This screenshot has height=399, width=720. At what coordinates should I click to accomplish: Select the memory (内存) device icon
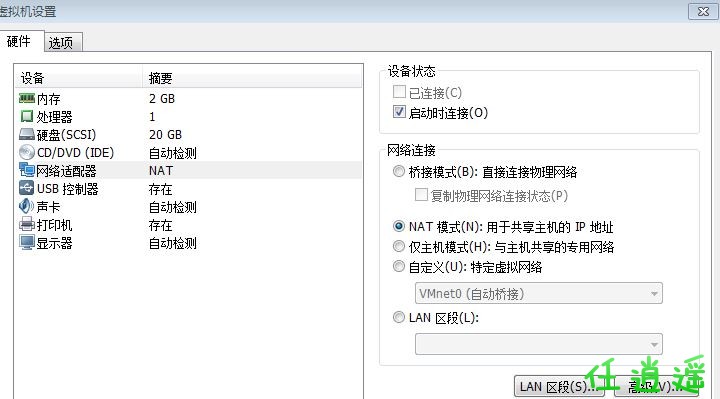pos(27,98)
